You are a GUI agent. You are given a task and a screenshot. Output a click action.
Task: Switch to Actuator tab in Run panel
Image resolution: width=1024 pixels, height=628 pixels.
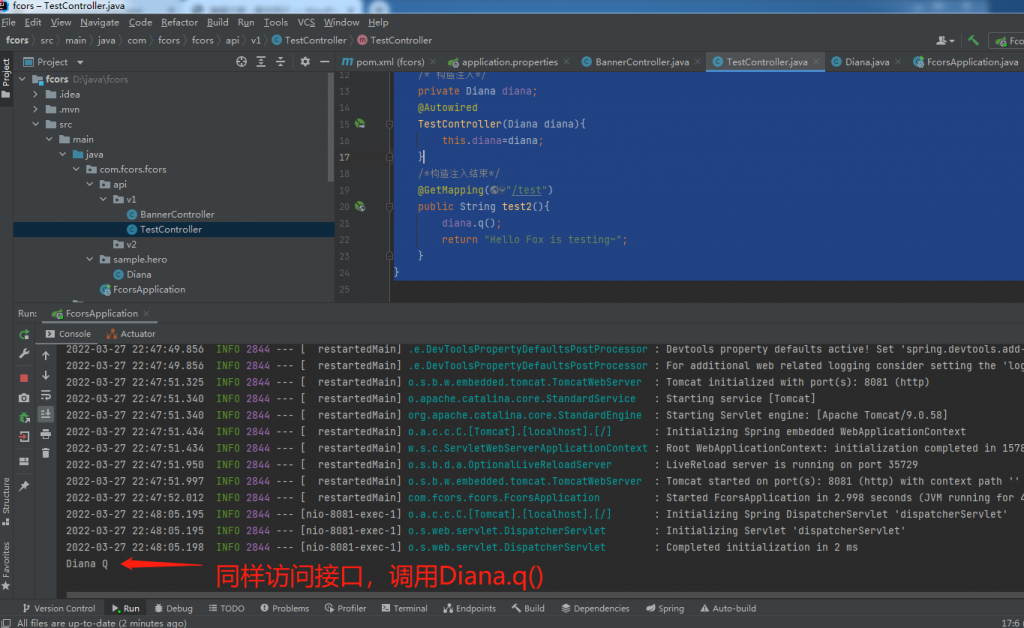click(x=131, y=334)
